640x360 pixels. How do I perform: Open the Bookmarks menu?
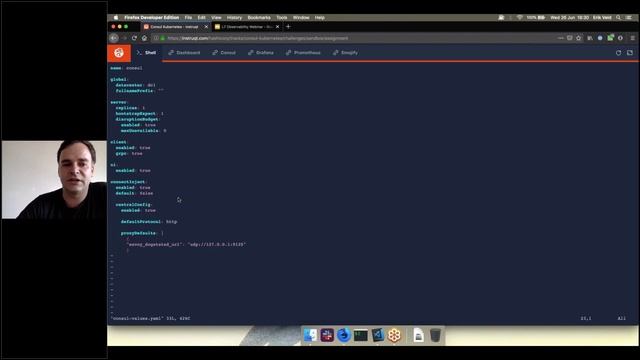tap(259, 18)
